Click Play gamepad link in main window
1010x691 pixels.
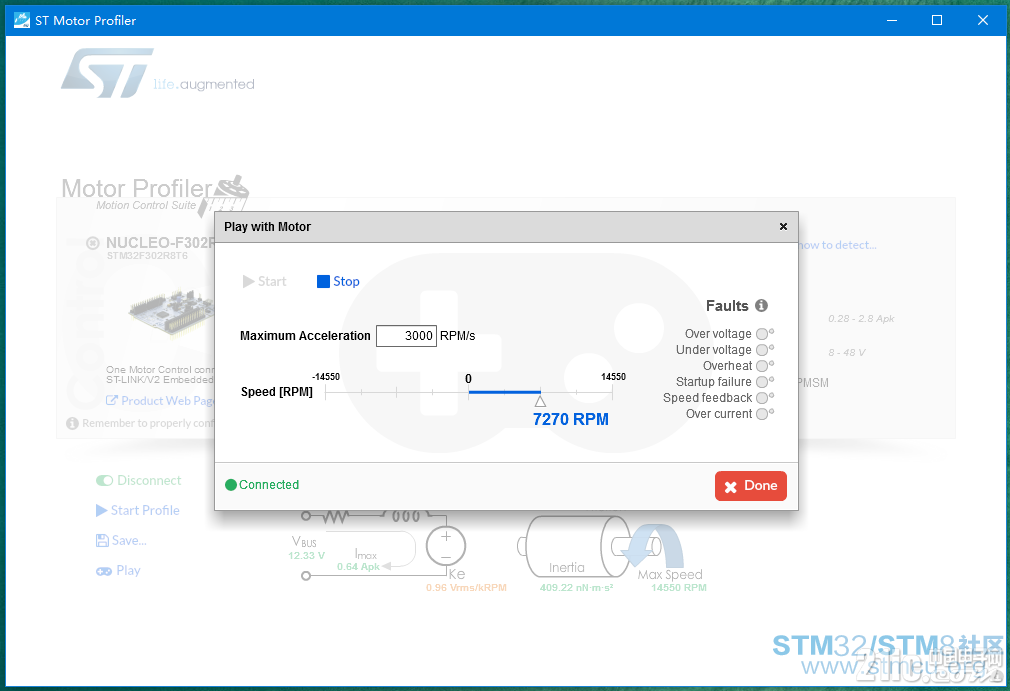pyautogui.click(x=119, y=571)
